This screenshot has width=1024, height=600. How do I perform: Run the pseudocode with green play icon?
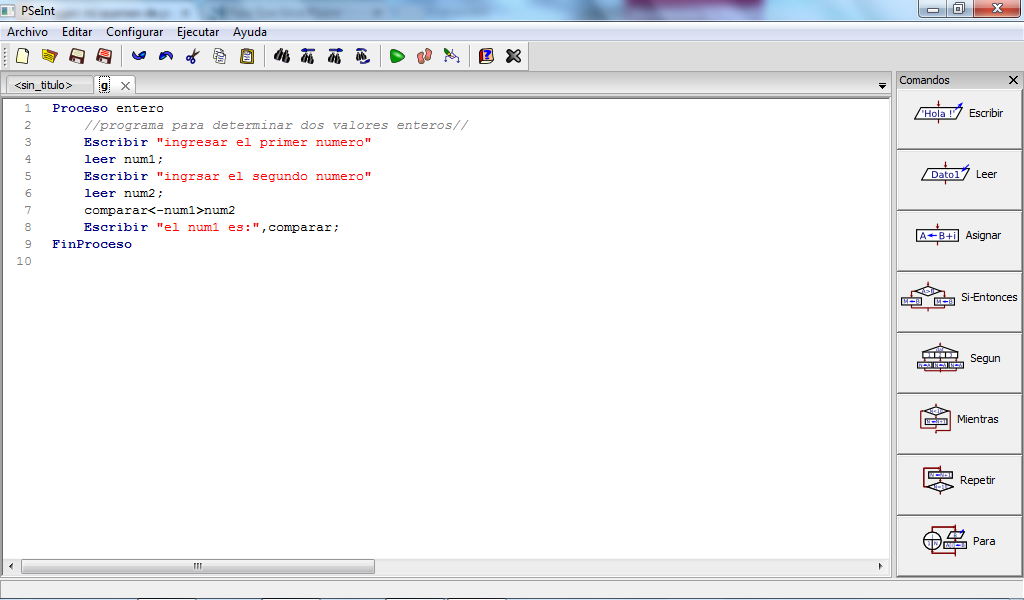point(396,56)
